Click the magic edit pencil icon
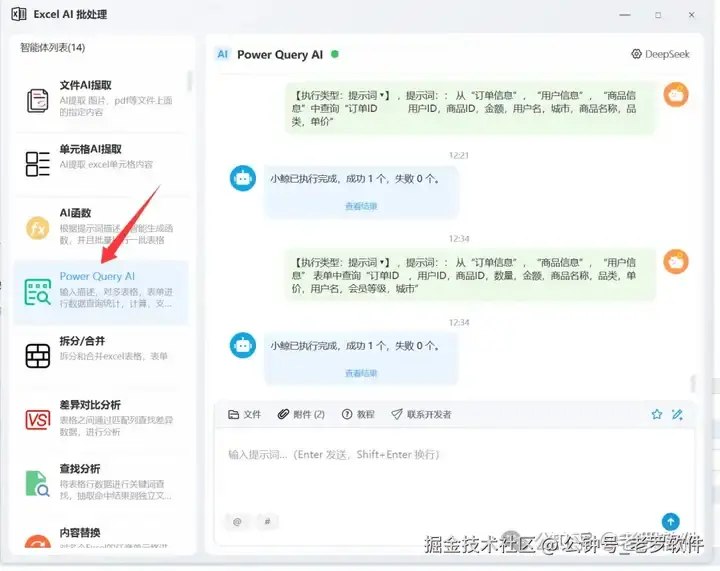This screenshot has width=720, height=571. (677, 414)
